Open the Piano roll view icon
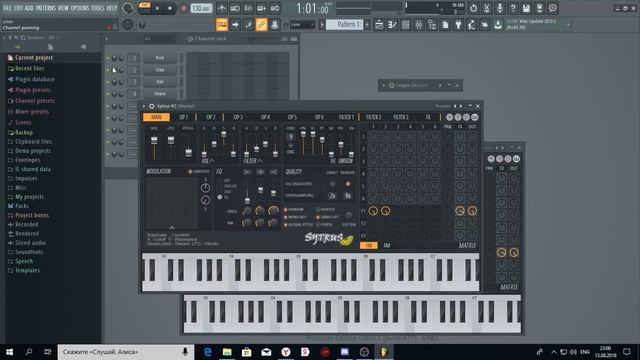This screenshot has width=640, height=360. coord(392,25)
